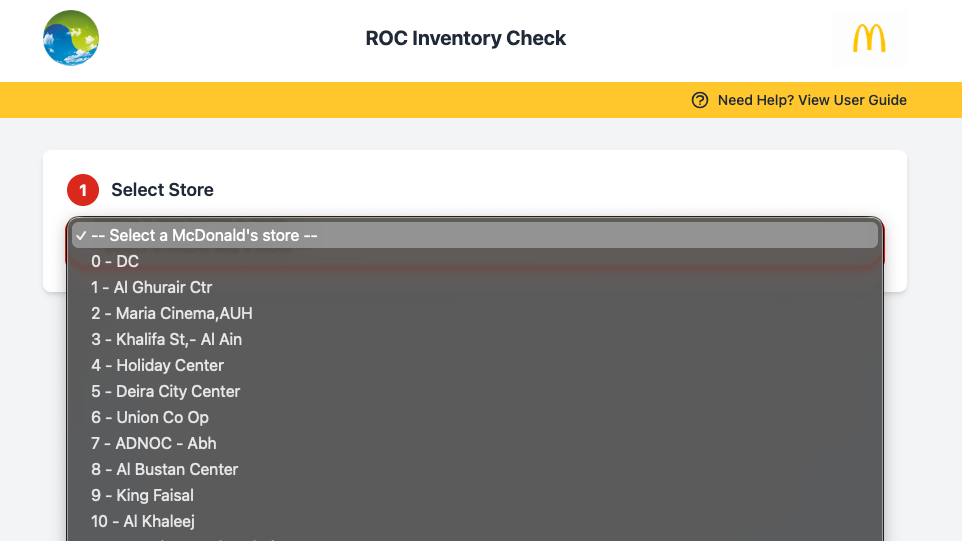Select '10 - Al Khaleej' store option

(475, 521)
